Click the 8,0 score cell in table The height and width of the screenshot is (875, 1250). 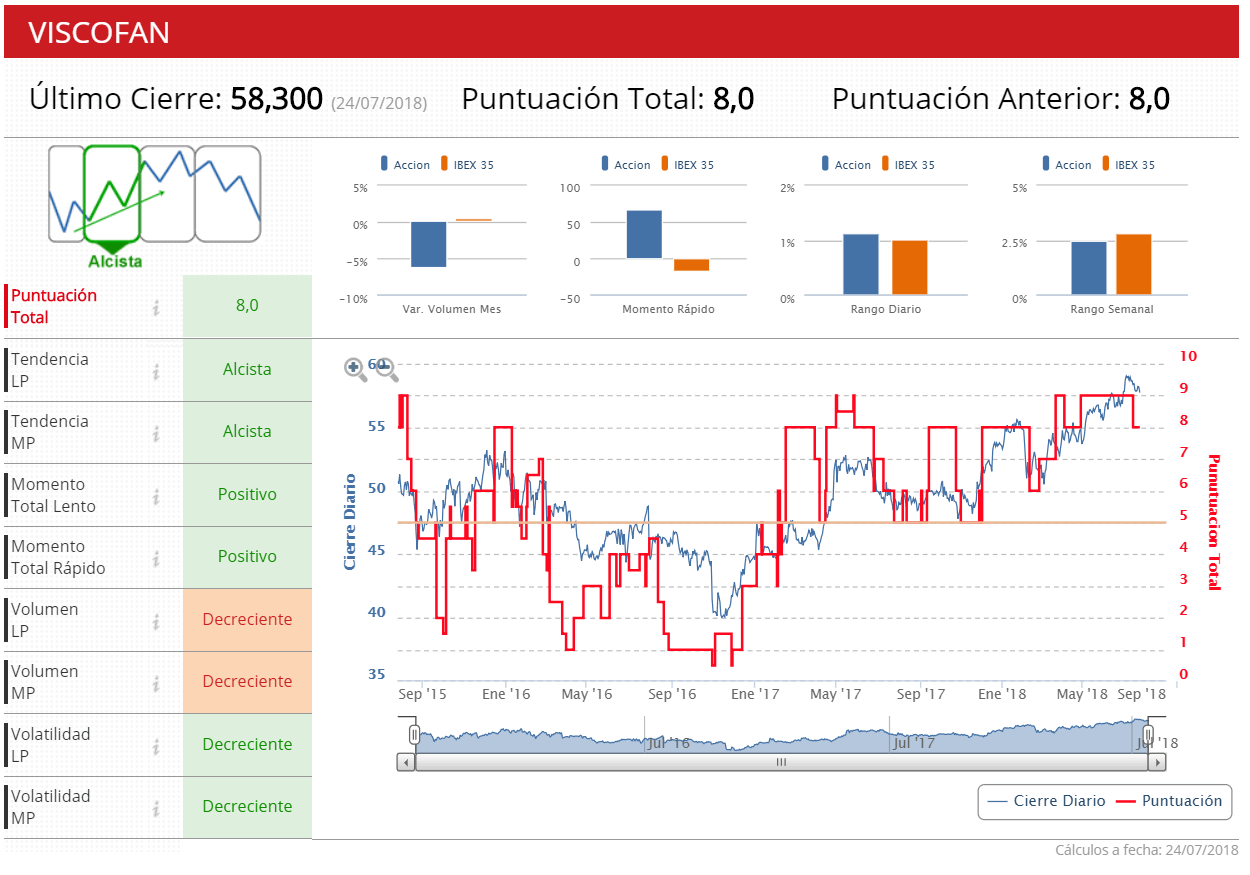[x=247, y=306]
